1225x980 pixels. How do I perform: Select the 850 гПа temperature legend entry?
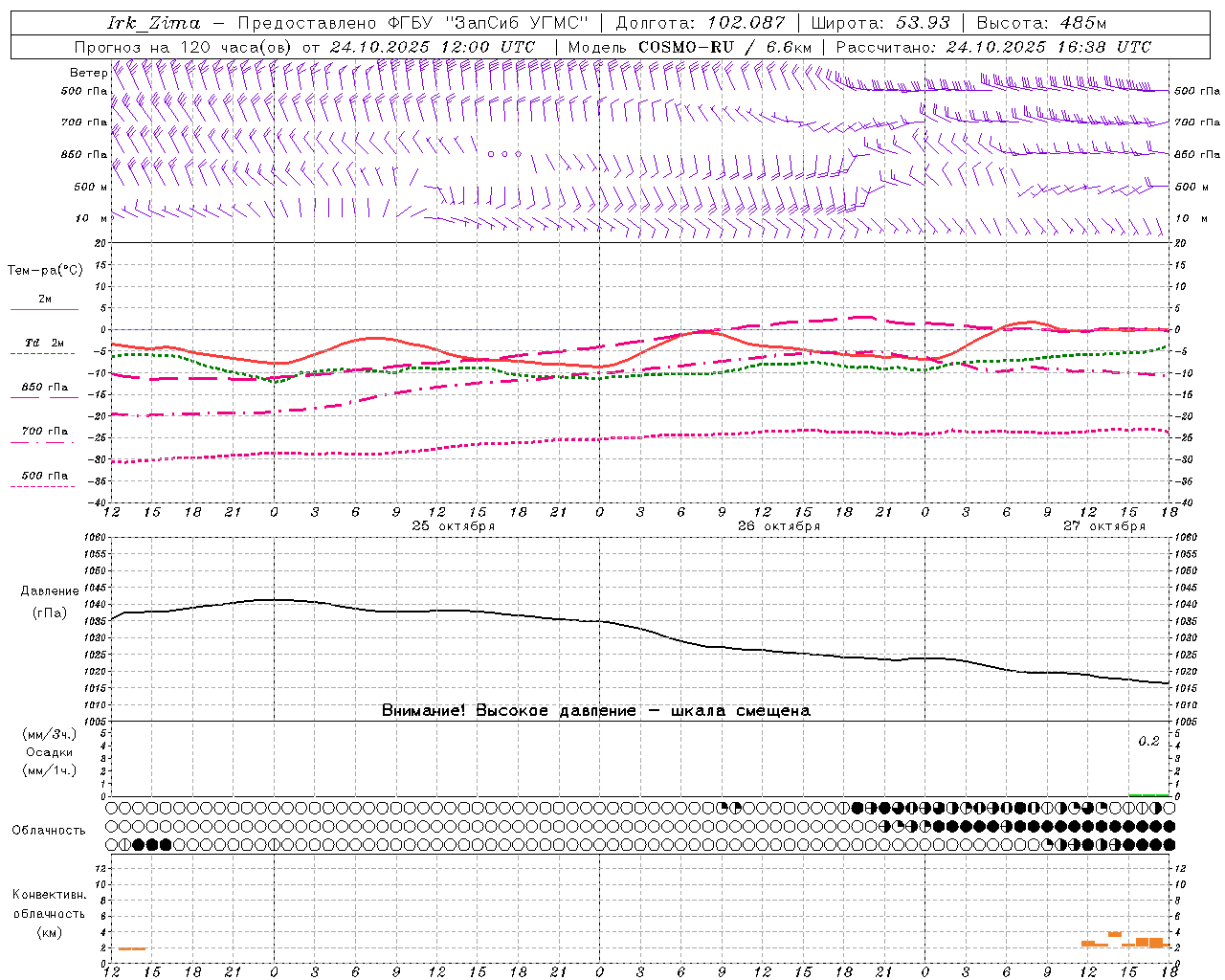click(x=45, y=388)
